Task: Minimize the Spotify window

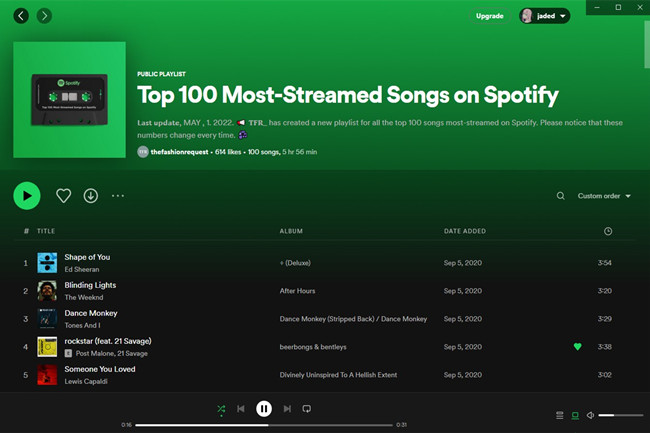Action: pos(597,7)
